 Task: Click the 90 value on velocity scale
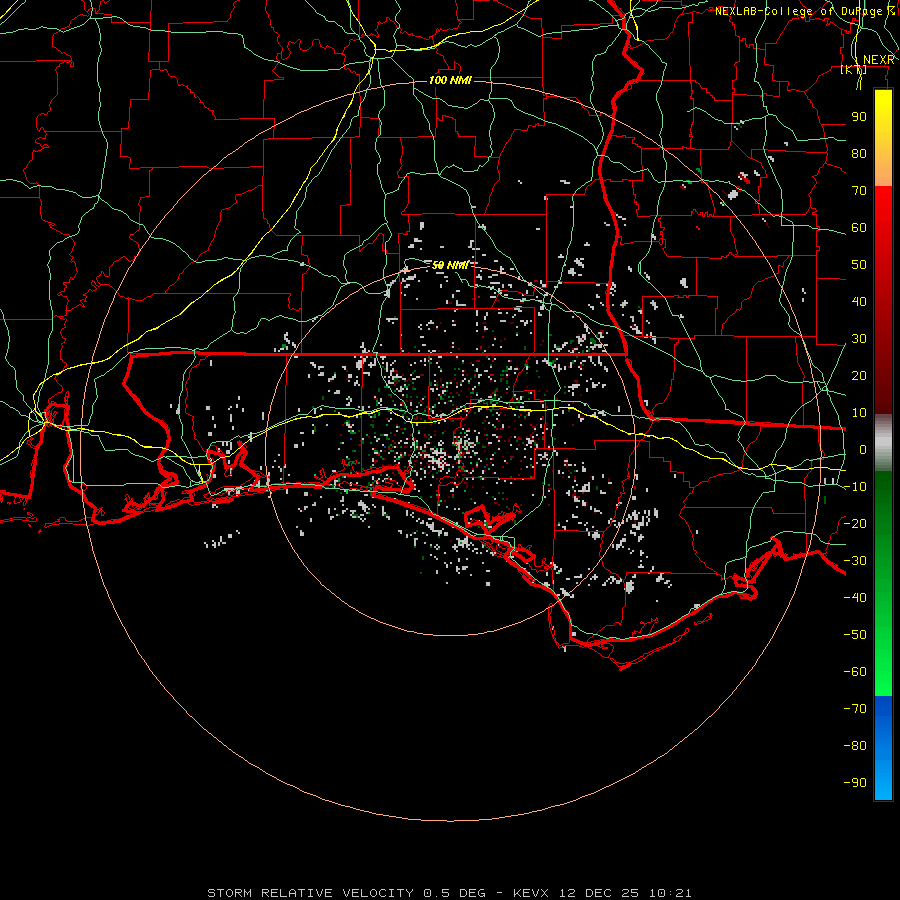(859, 117)
